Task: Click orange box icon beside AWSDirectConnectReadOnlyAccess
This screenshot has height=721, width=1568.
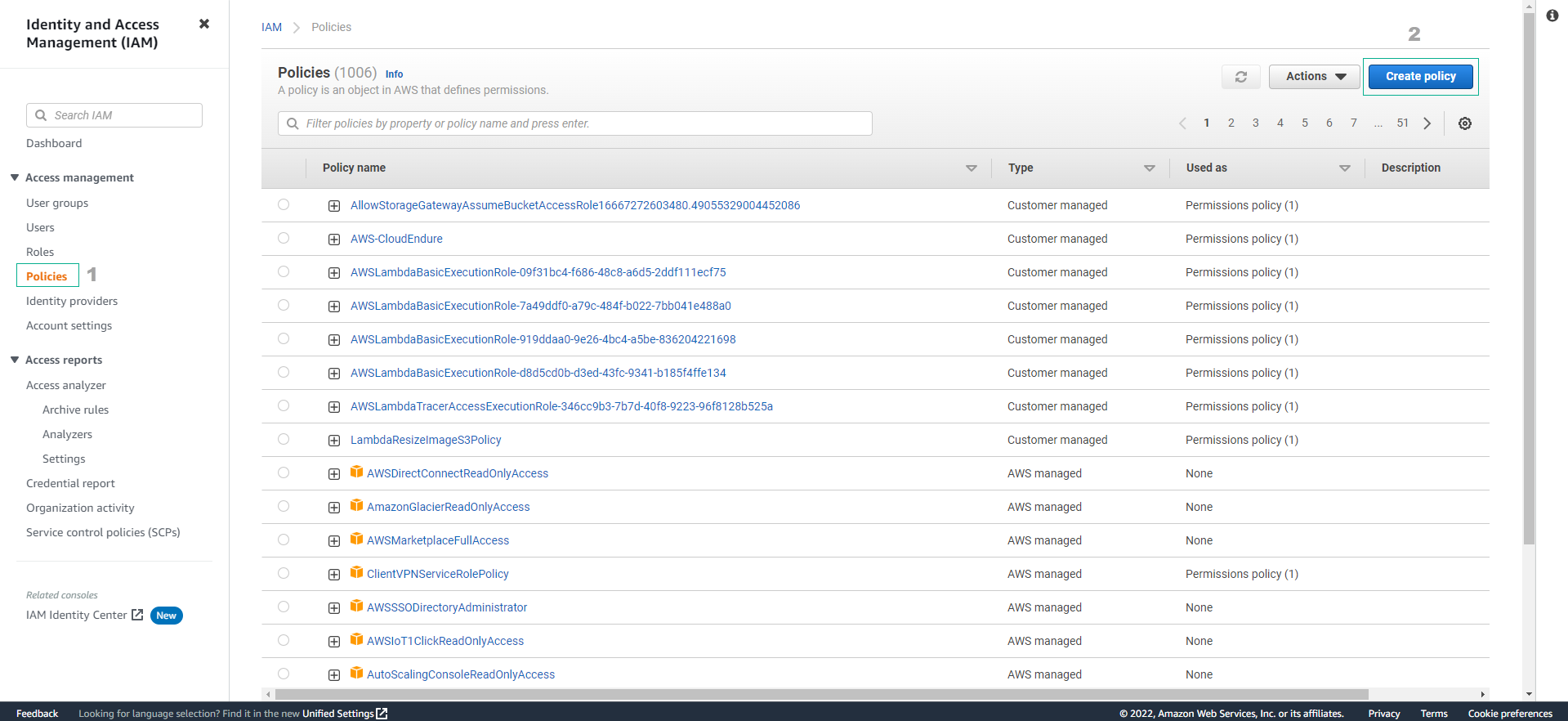Action: [356, 472]
